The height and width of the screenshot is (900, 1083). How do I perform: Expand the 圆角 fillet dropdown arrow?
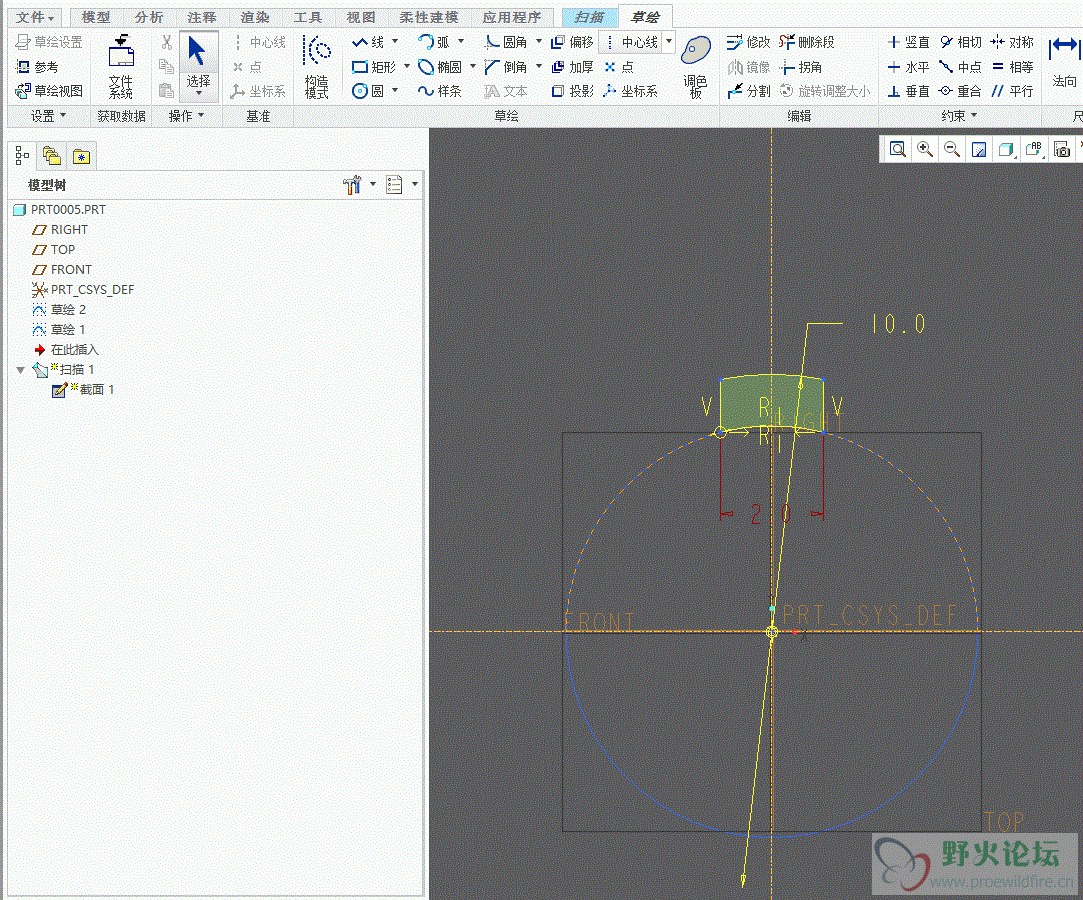click(x=539, y=41)
